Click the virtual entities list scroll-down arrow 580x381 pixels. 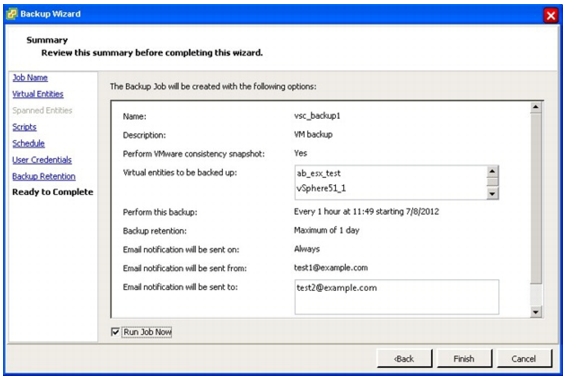click(x=492, y=193)
